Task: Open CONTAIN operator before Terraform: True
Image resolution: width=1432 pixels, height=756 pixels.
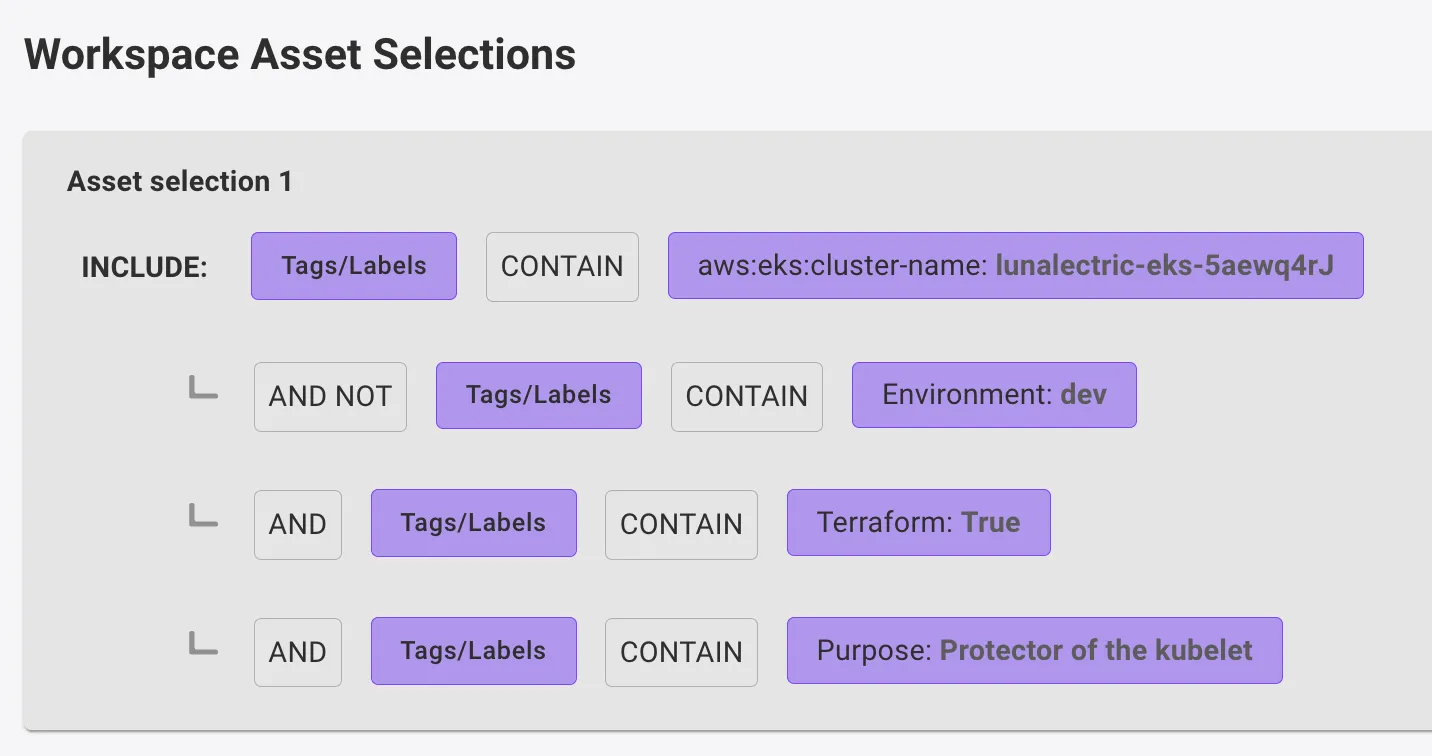Action: click(681, 524)
